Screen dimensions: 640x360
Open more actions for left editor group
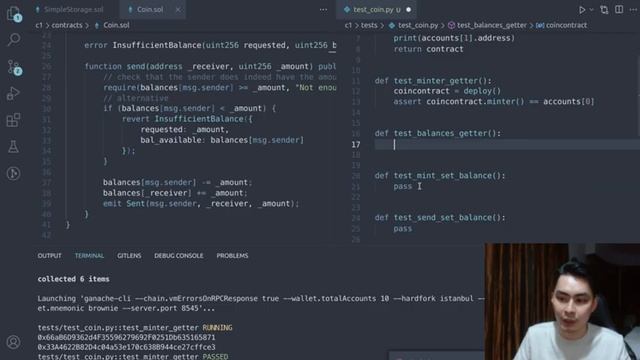[x=323, y=9]
